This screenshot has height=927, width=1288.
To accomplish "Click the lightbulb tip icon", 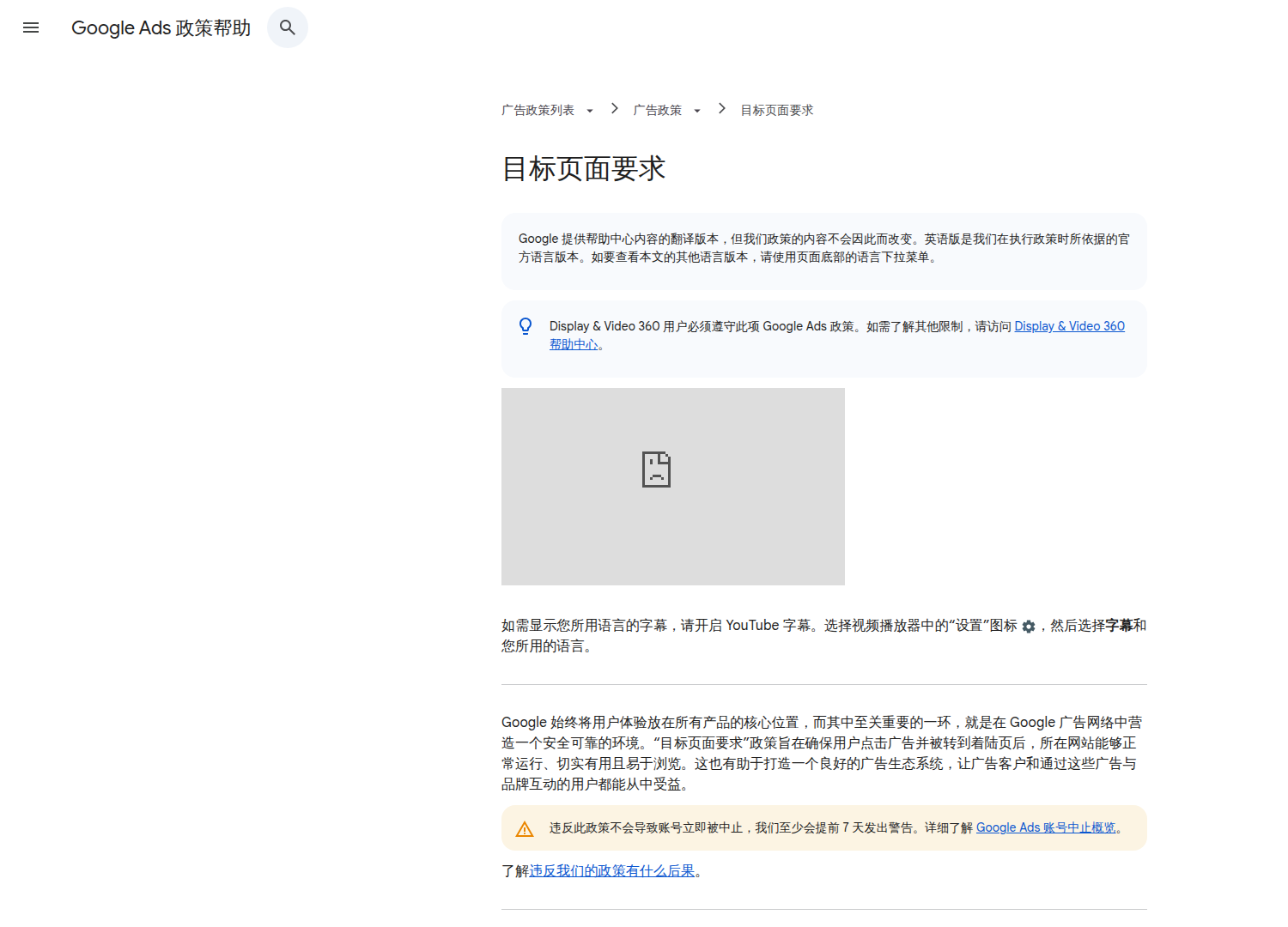I will click(526, 326).
